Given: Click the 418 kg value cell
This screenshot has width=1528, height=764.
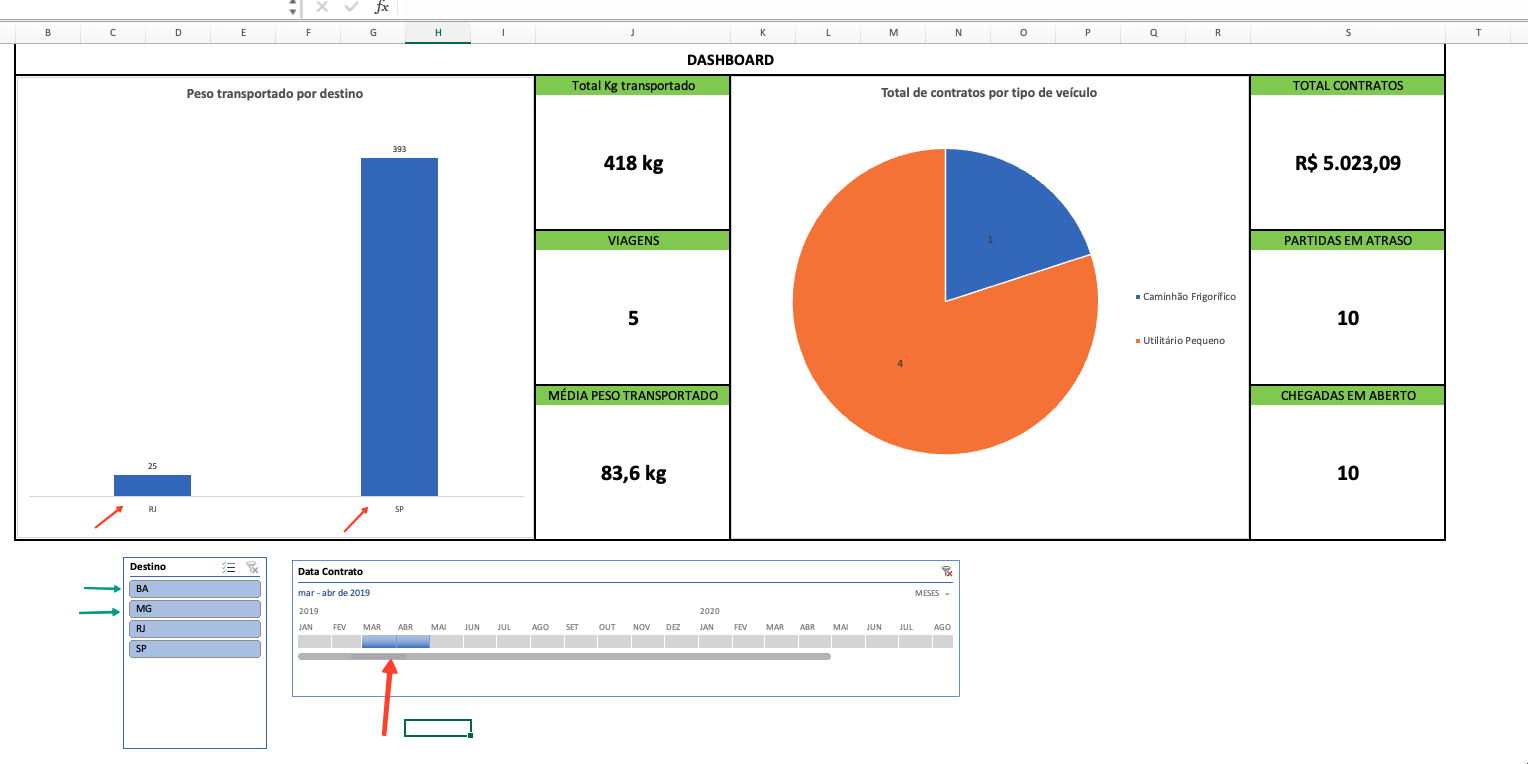Looking at the screenshot, I should pos(633,163).
